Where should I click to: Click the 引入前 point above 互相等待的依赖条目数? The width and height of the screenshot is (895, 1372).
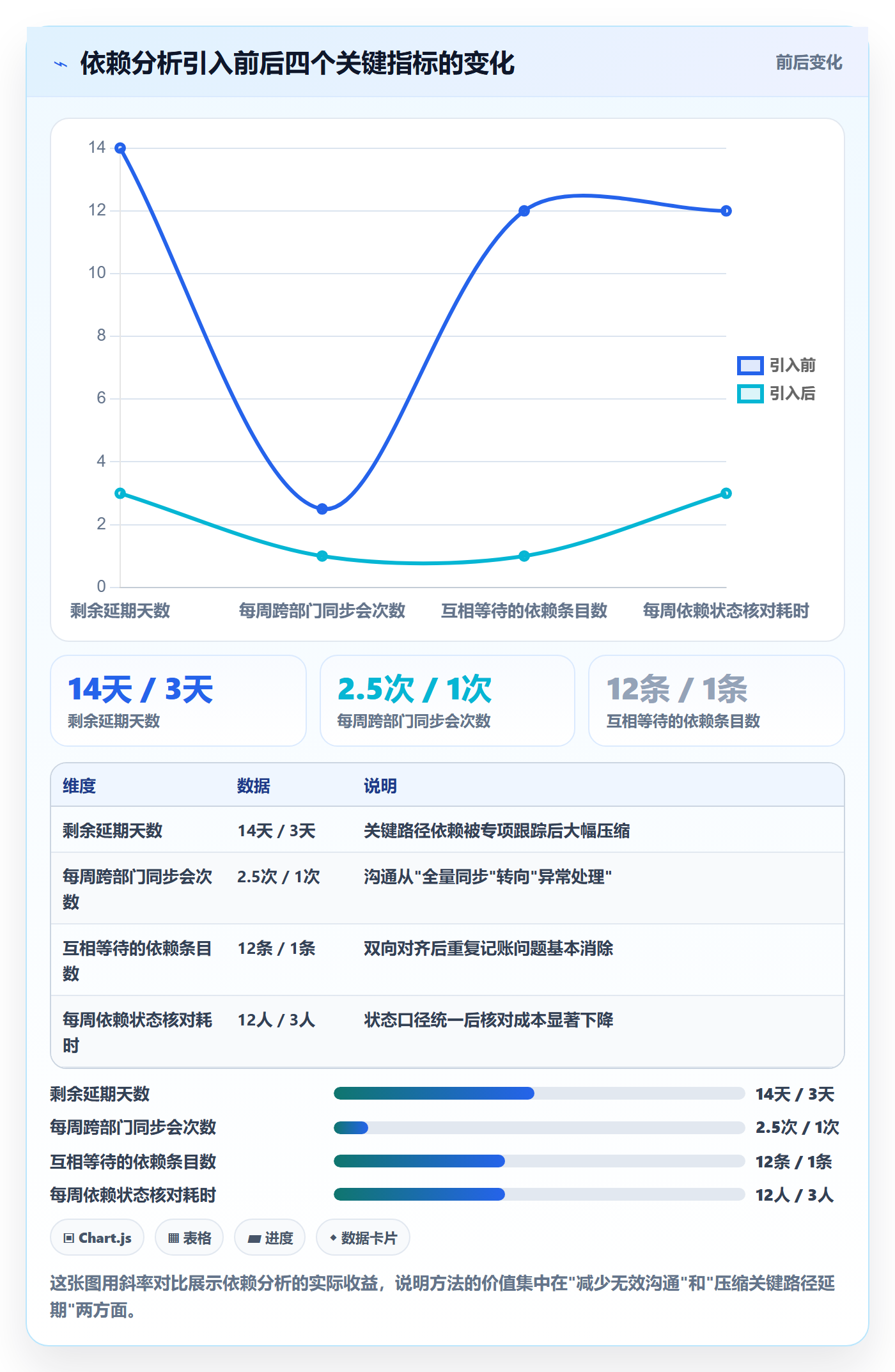coord(524,211)
